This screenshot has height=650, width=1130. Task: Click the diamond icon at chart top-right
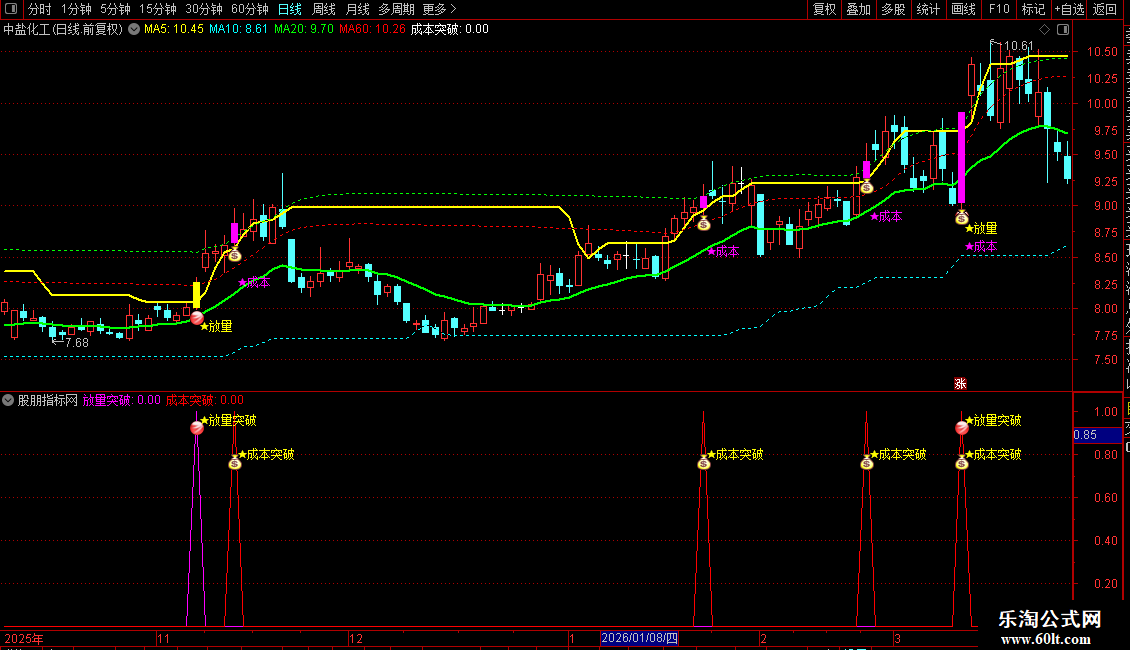(x=1044, y=30)
